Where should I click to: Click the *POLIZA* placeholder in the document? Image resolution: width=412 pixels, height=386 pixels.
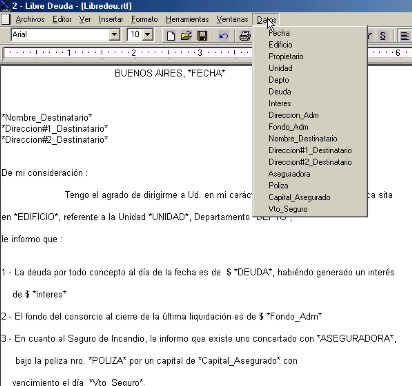[x=108, y=361]
